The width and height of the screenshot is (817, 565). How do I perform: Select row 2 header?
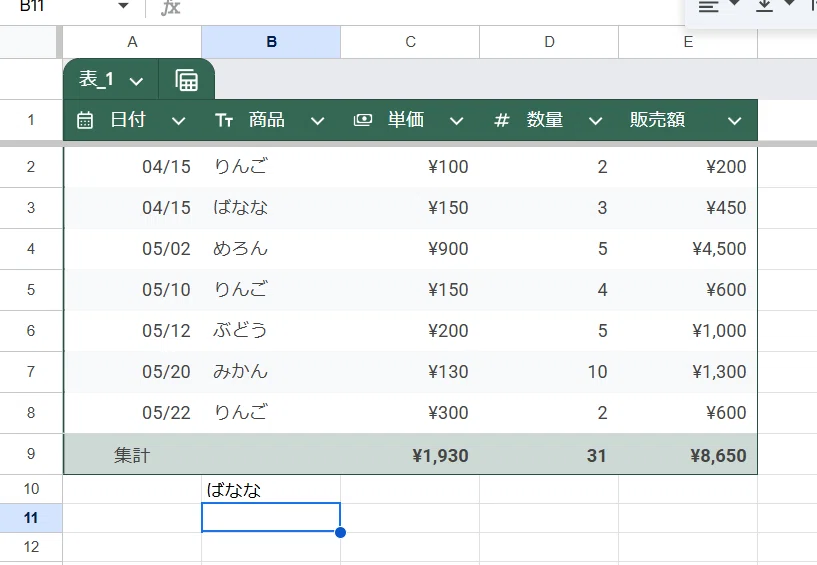(x=31, y=167)
